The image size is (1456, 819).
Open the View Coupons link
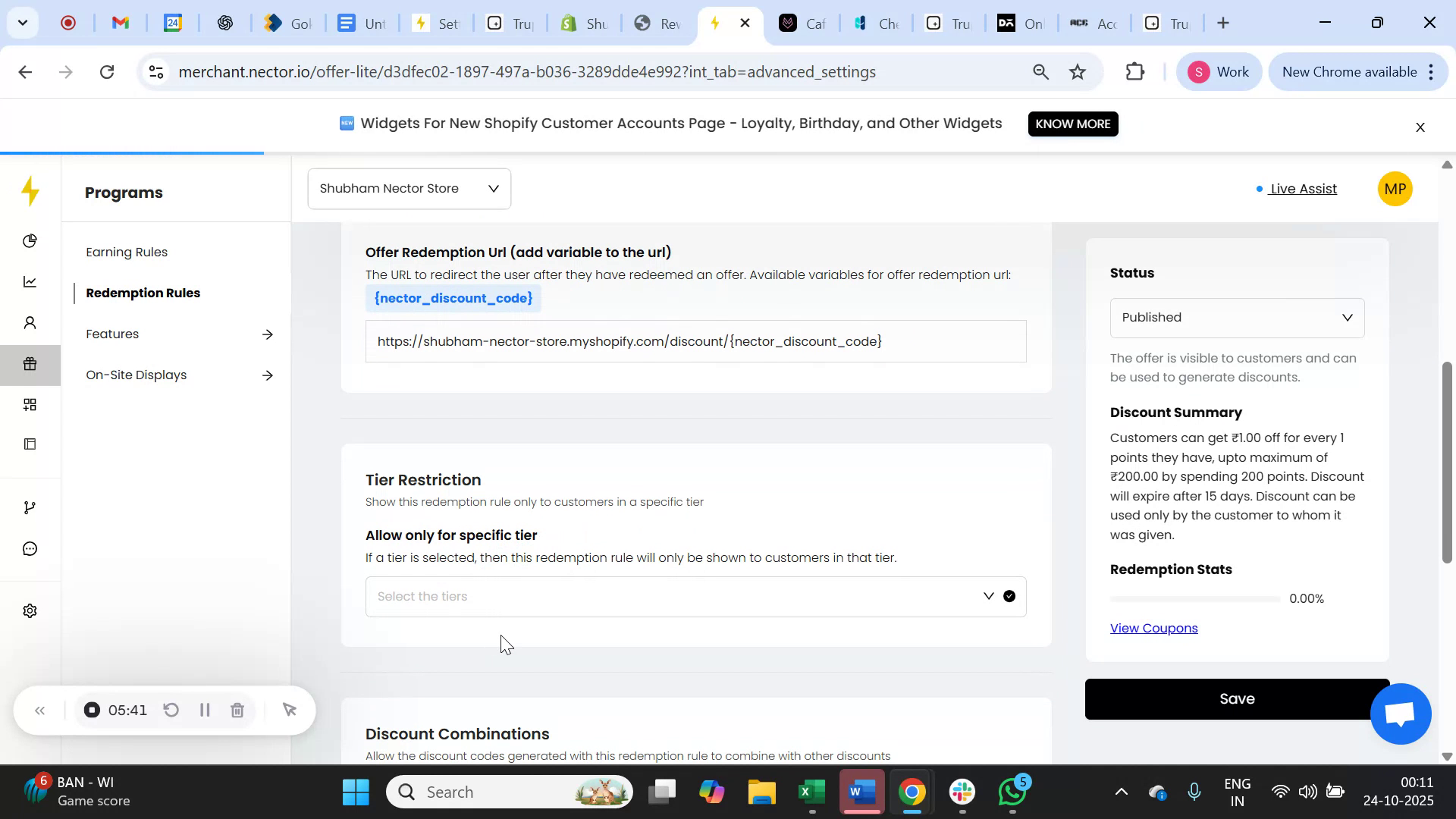click(x=1153, y=627)
